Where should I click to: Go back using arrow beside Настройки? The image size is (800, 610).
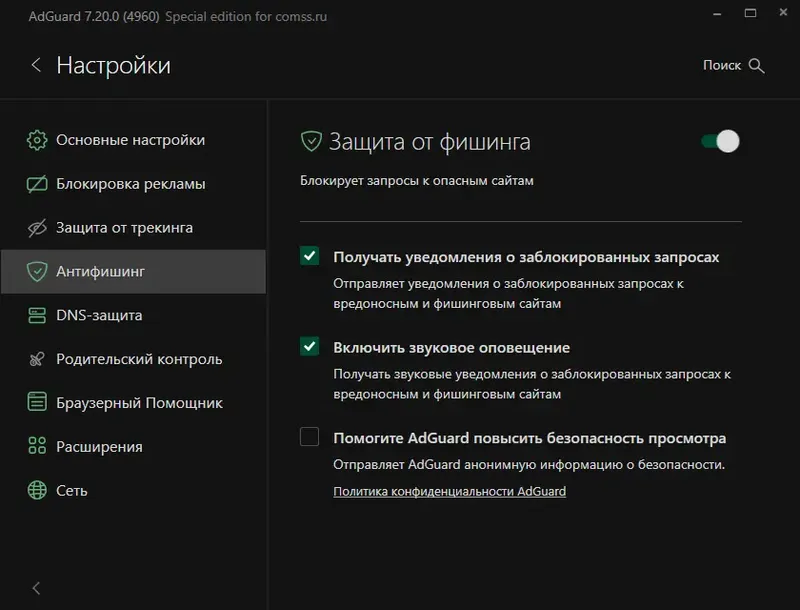point(36,65)
